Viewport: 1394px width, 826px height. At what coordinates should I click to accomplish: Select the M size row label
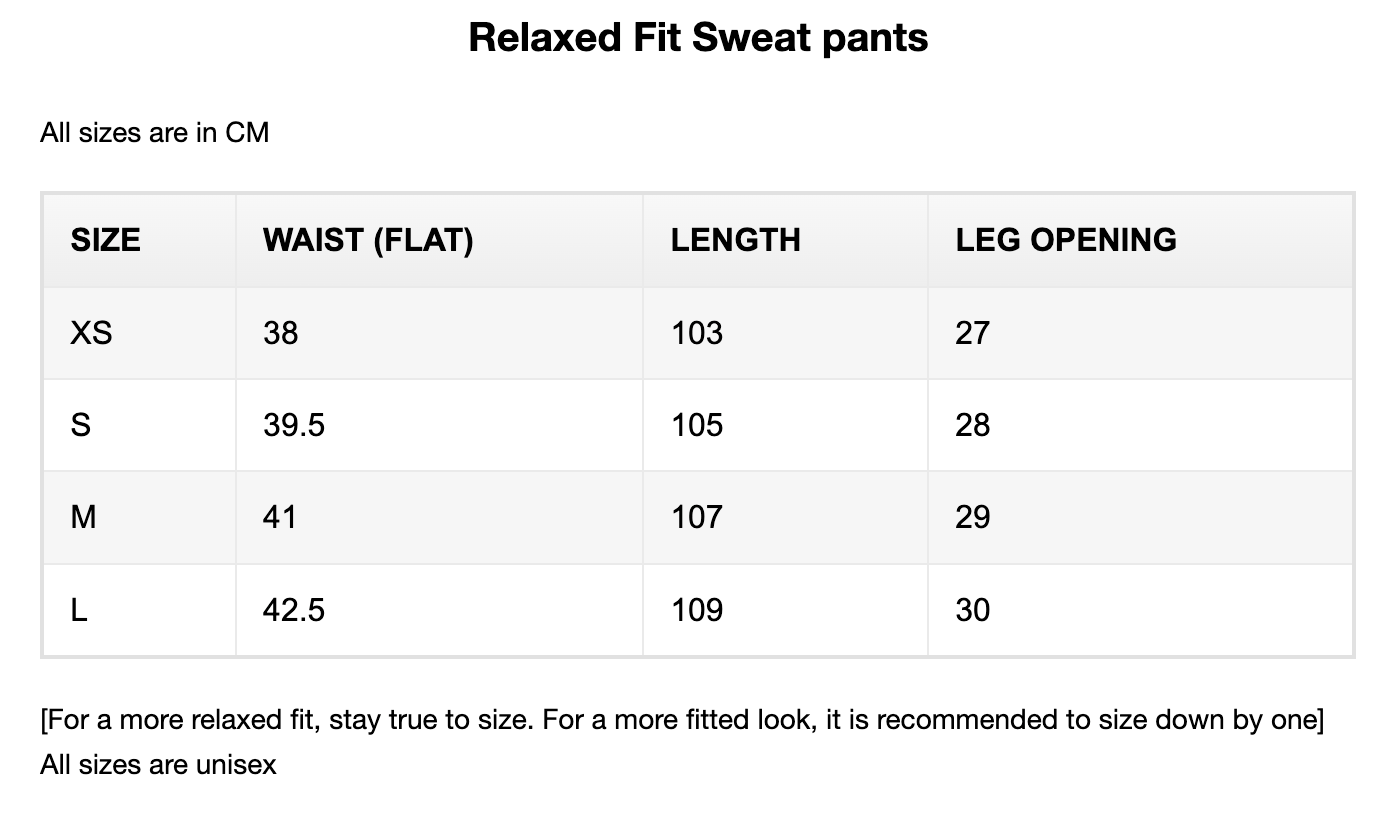coord(84,517)
